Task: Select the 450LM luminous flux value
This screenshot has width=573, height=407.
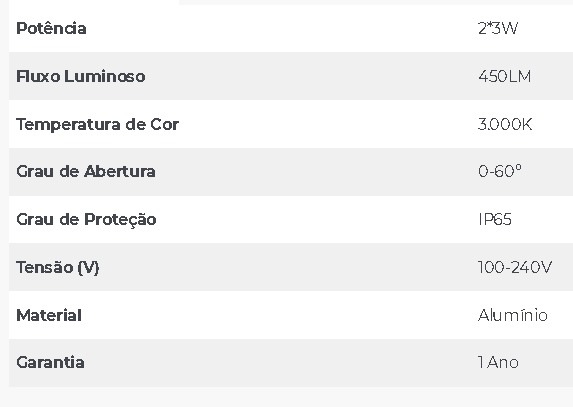Action: click(504, 76)
